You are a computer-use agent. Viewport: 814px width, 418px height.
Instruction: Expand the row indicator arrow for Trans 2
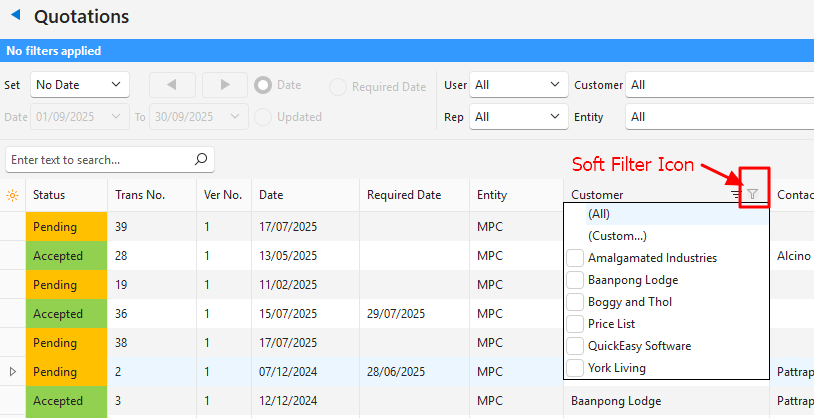tap(12, 372)
